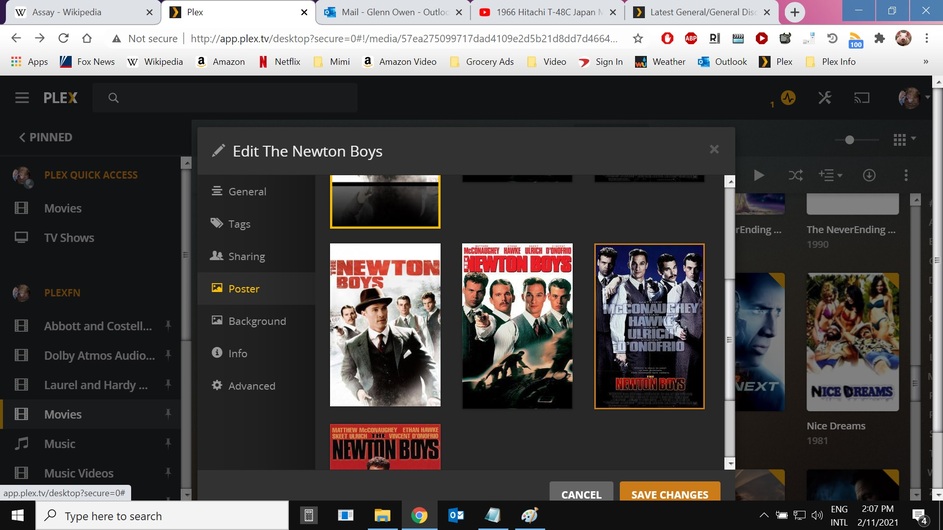Image resolution: width=943 pixels, height=530 pixels.
Task: Open the add to playlist dropdown
Action: (x=831, y=175)
